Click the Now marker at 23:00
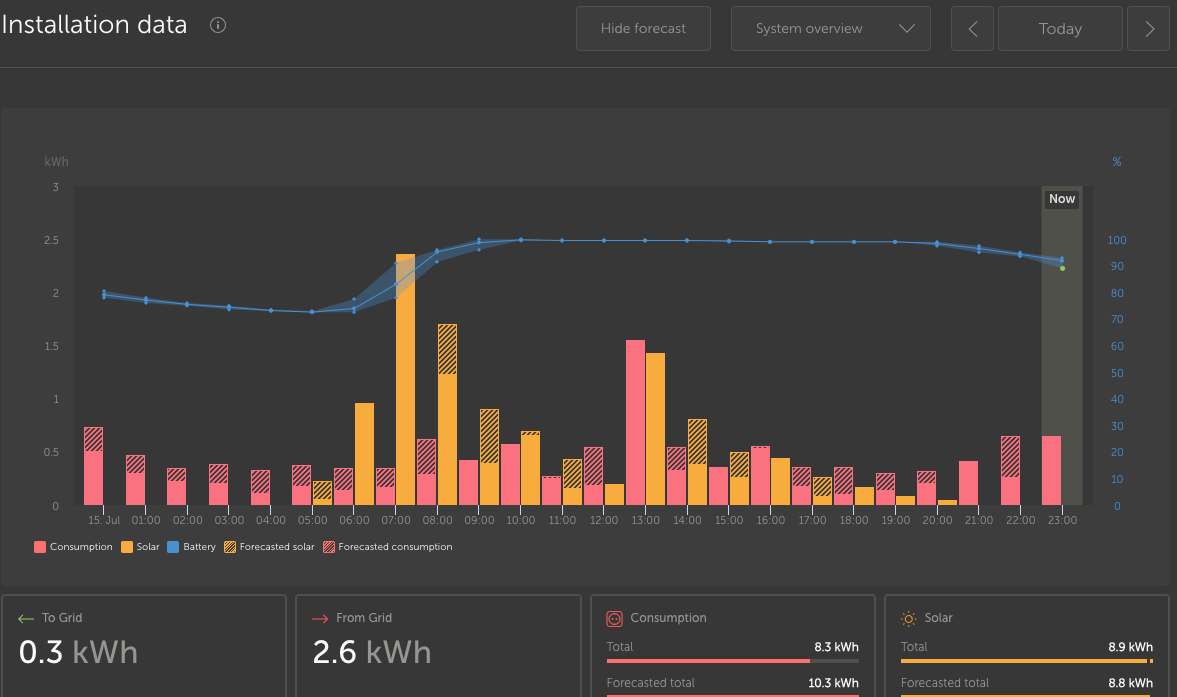 [x=1061, y=199]
